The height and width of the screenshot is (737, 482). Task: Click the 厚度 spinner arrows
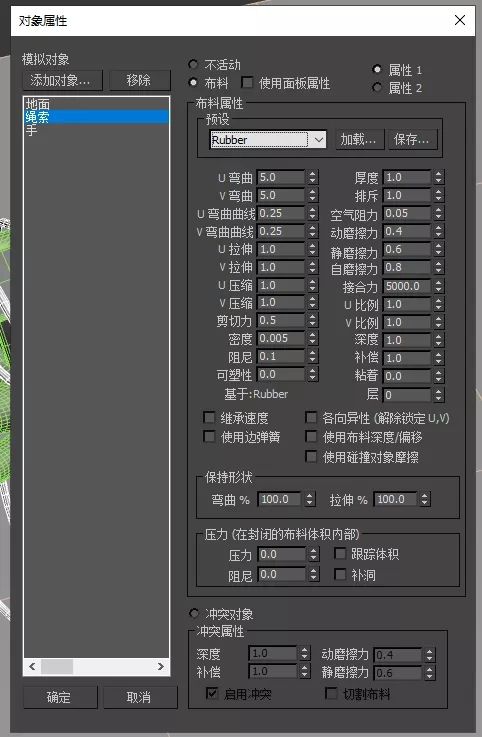(438, 177)
